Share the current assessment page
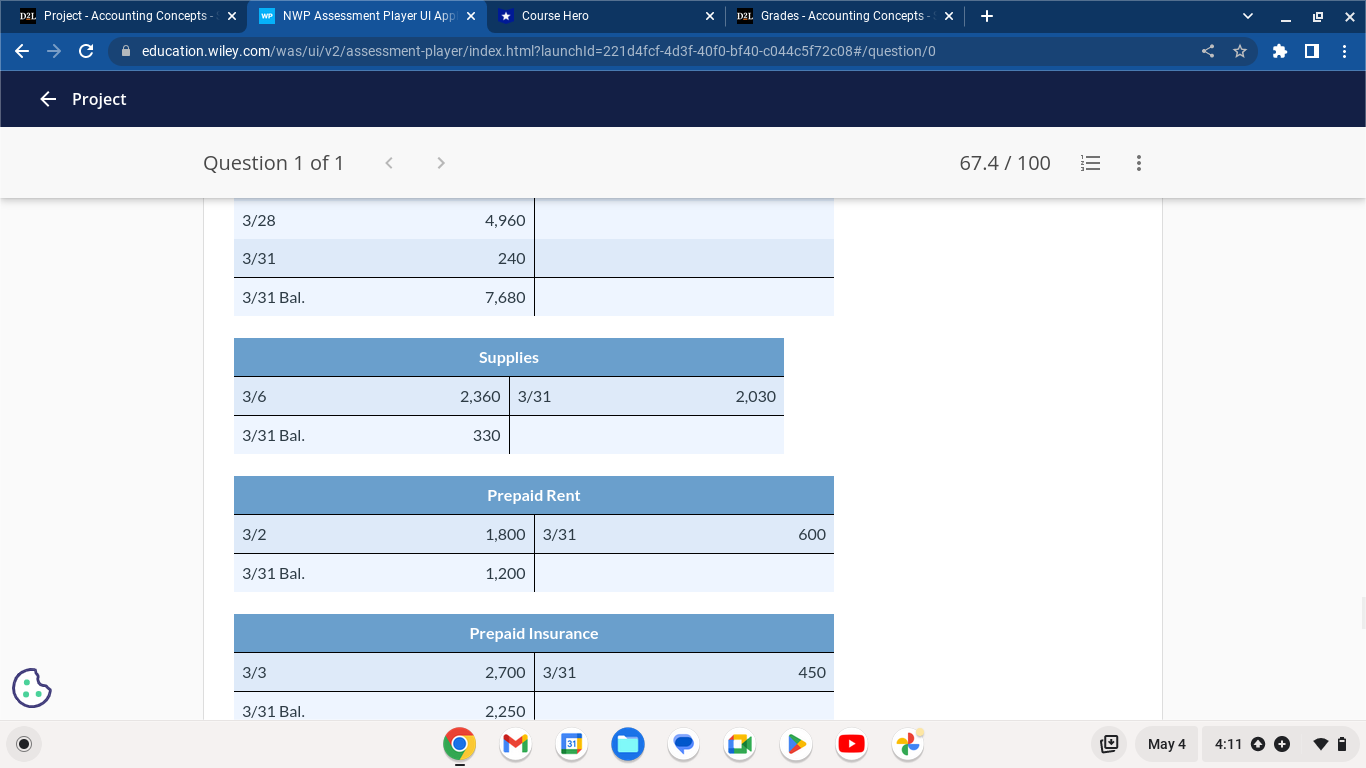The height and width of the screenshot is (768, 1366). (x=1207, y=51)
